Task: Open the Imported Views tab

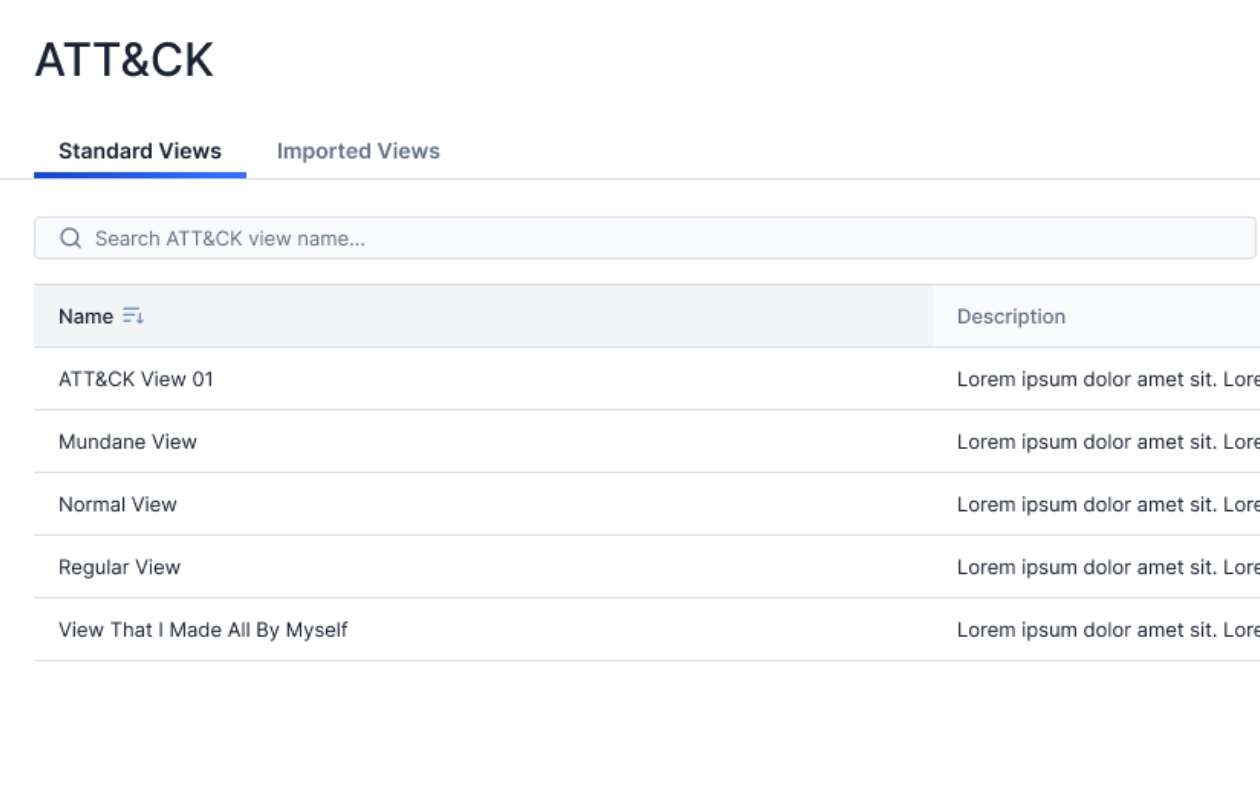Action: click(358, 151)
